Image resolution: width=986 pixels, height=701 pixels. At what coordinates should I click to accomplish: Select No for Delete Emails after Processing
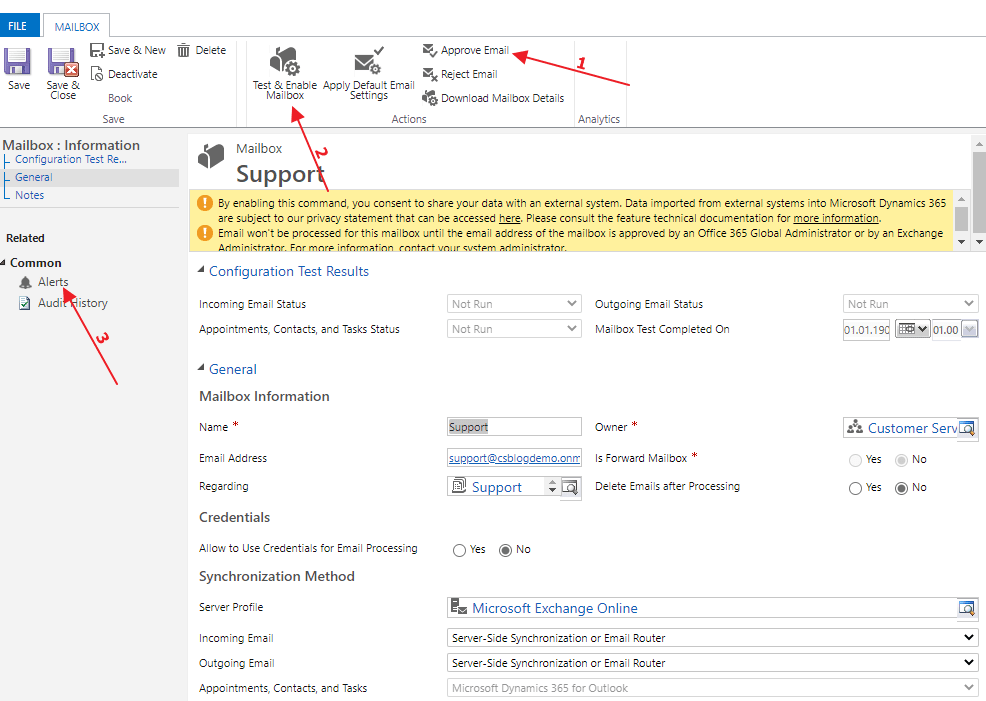[902, 488]
